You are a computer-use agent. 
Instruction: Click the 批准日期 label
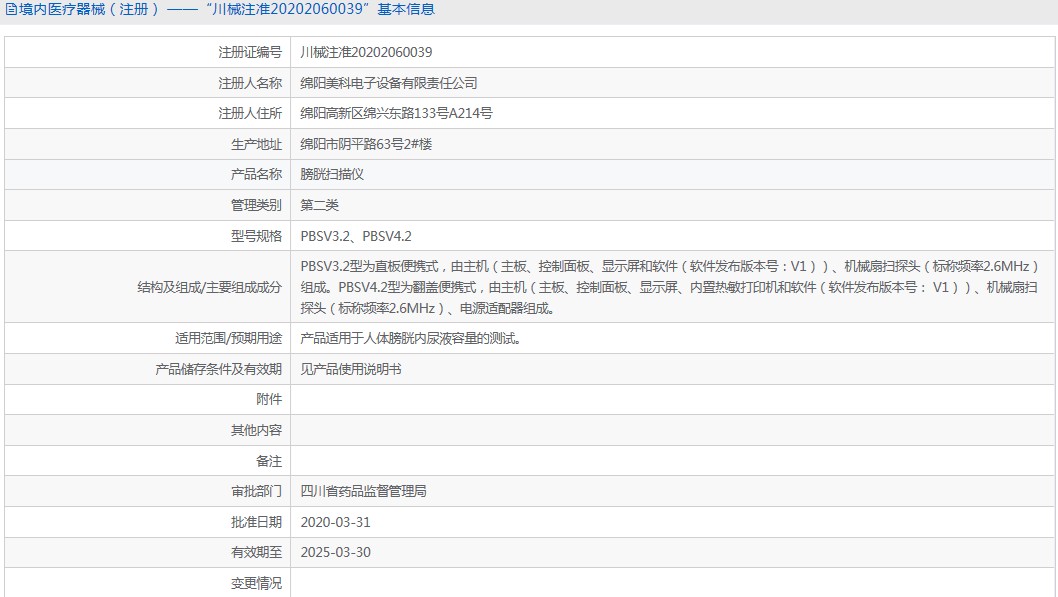[x=256, y=522]
